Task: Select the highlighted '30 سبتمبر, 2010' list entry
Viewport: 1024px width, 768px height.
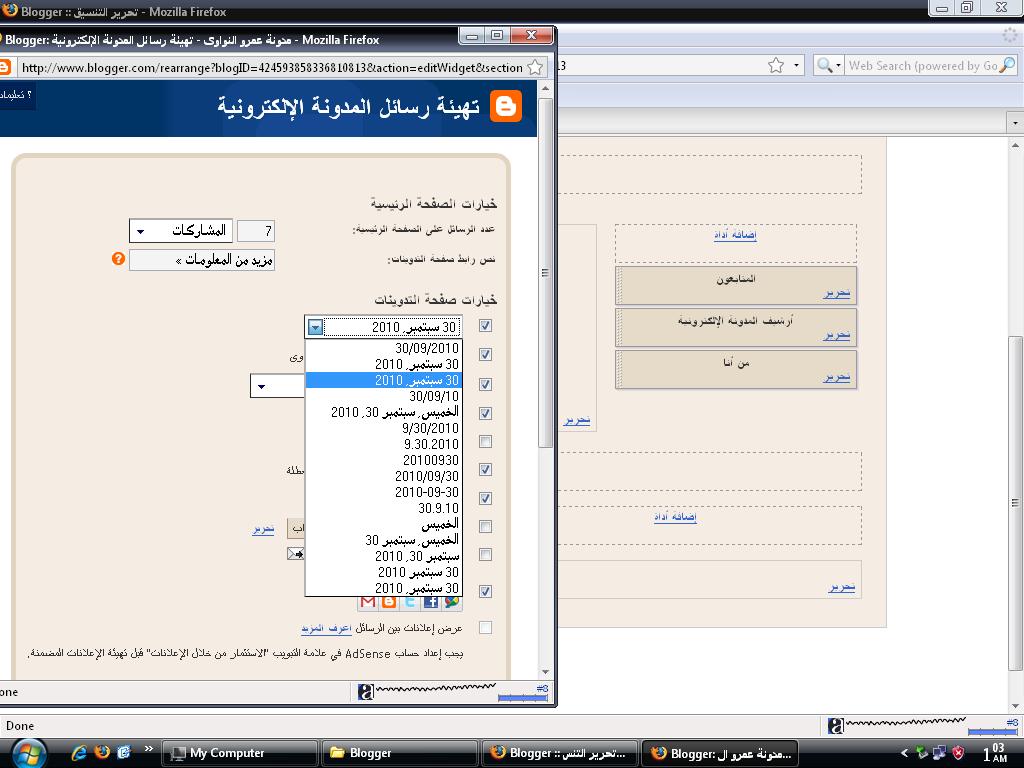Action: point(384,380)
